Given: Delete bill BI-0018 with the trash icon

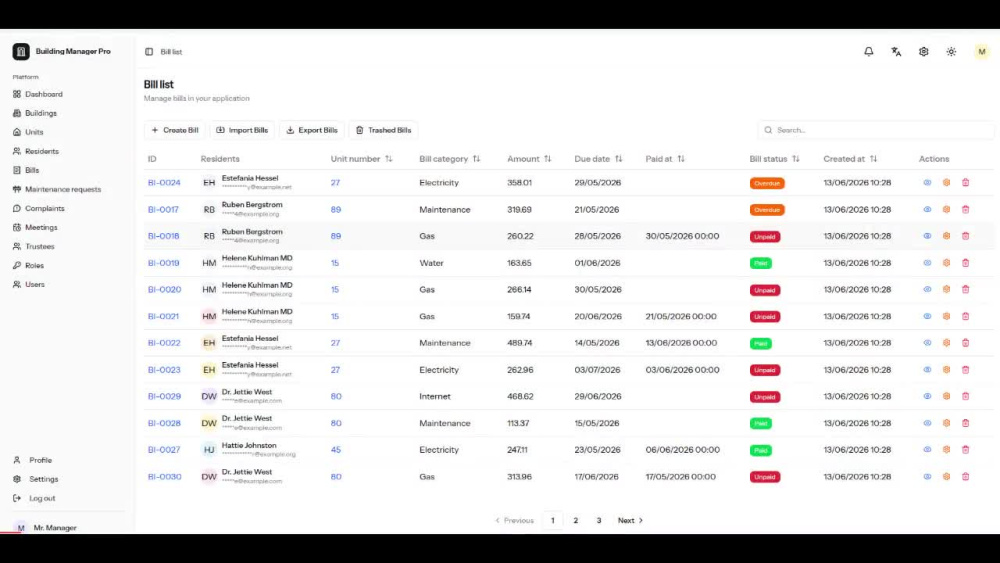Looking at the screenshot, I should click(966, 236).
